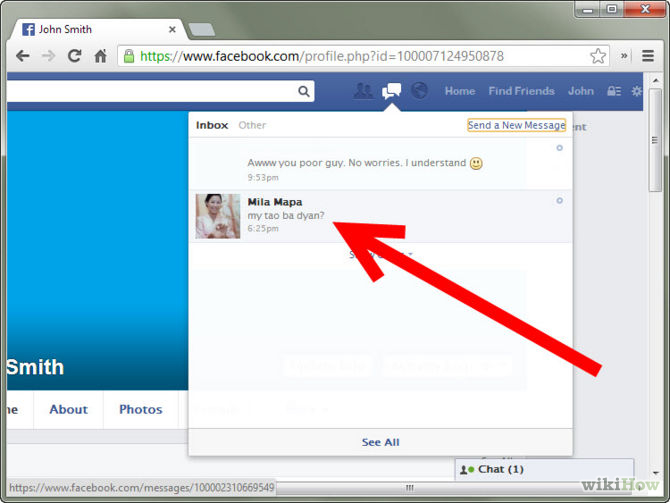Viewport: 670px width, 503px height.
Task: Open privacy shortcuts lock icon
Action: [615, 91]
